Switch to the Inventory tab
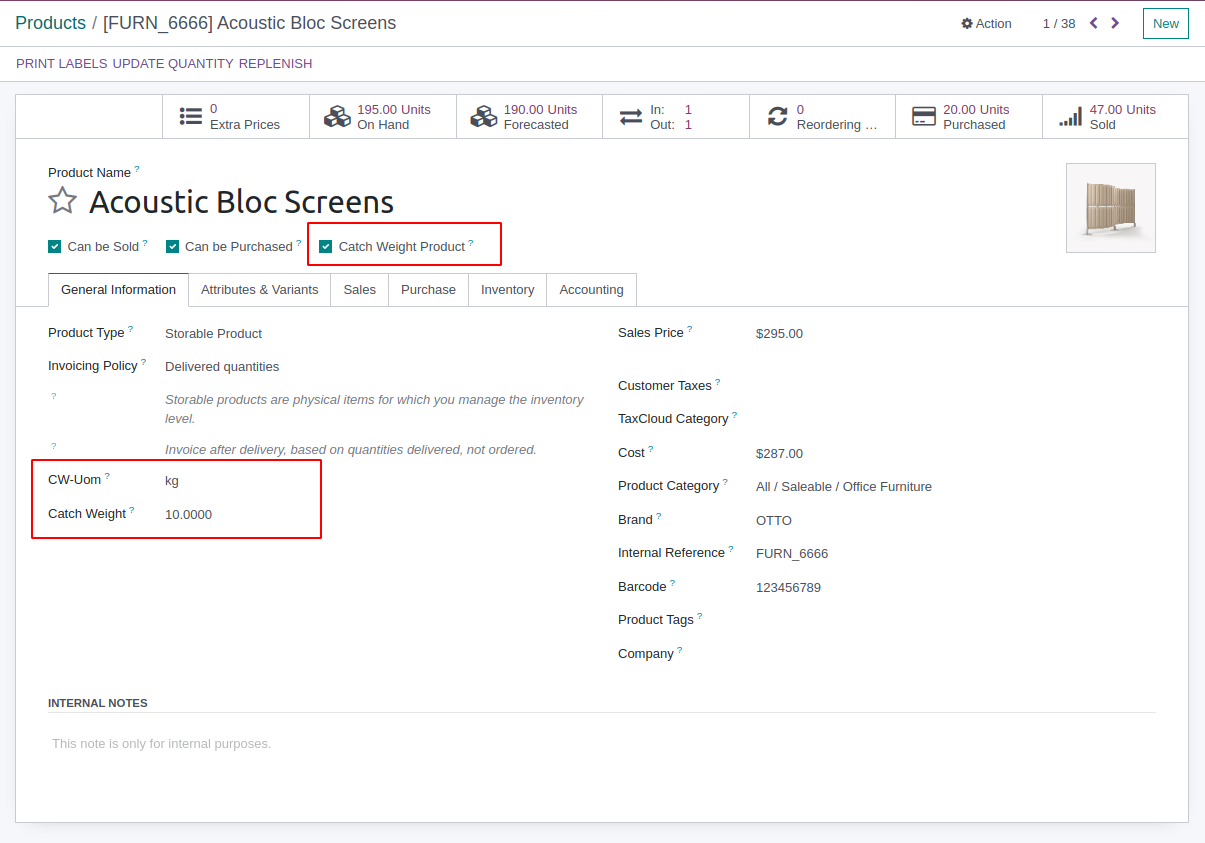 click(x=507, y=290)
